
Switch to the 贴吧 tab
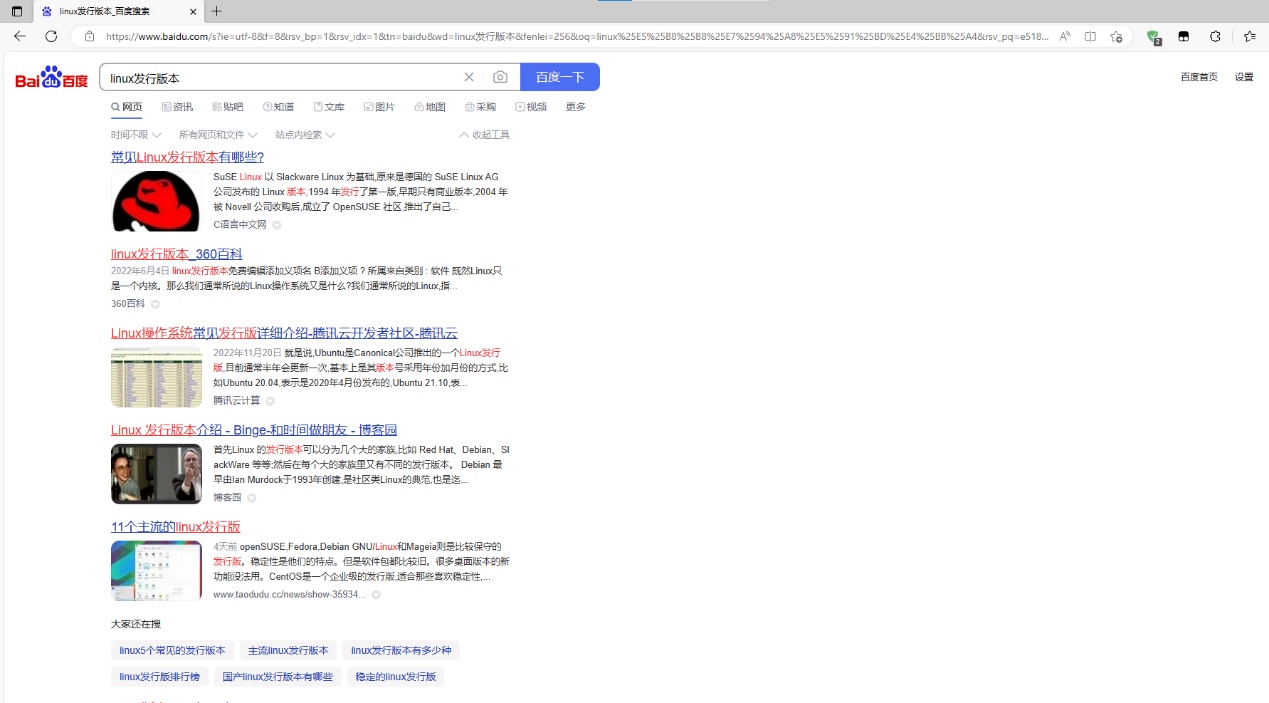[x=228, y=107]
